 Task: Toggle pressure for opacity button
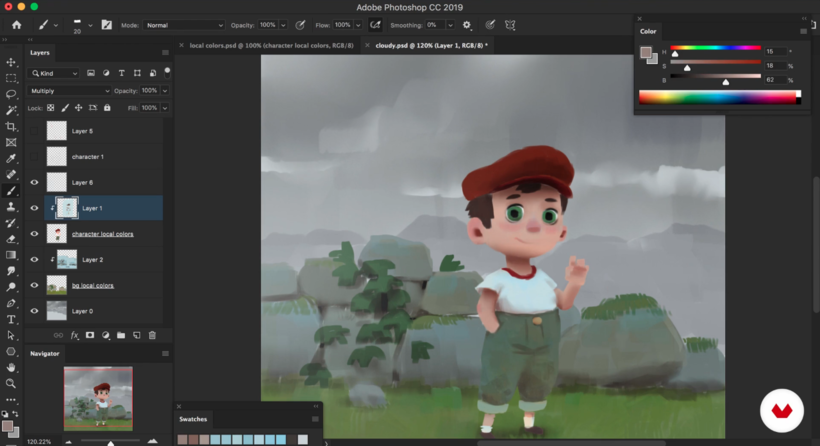coord(300,25)
